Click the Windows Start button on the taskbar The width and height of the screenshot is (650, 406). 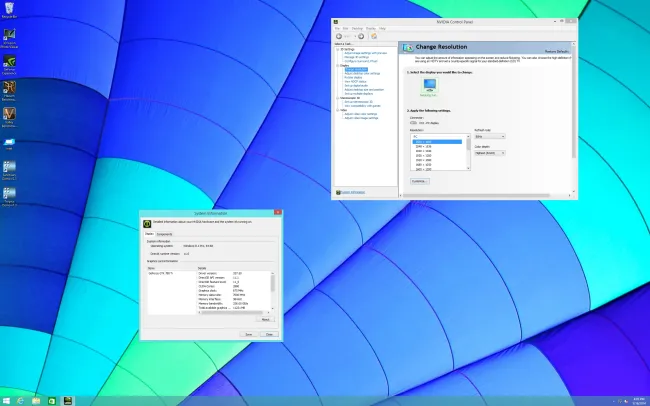point(6,401)
